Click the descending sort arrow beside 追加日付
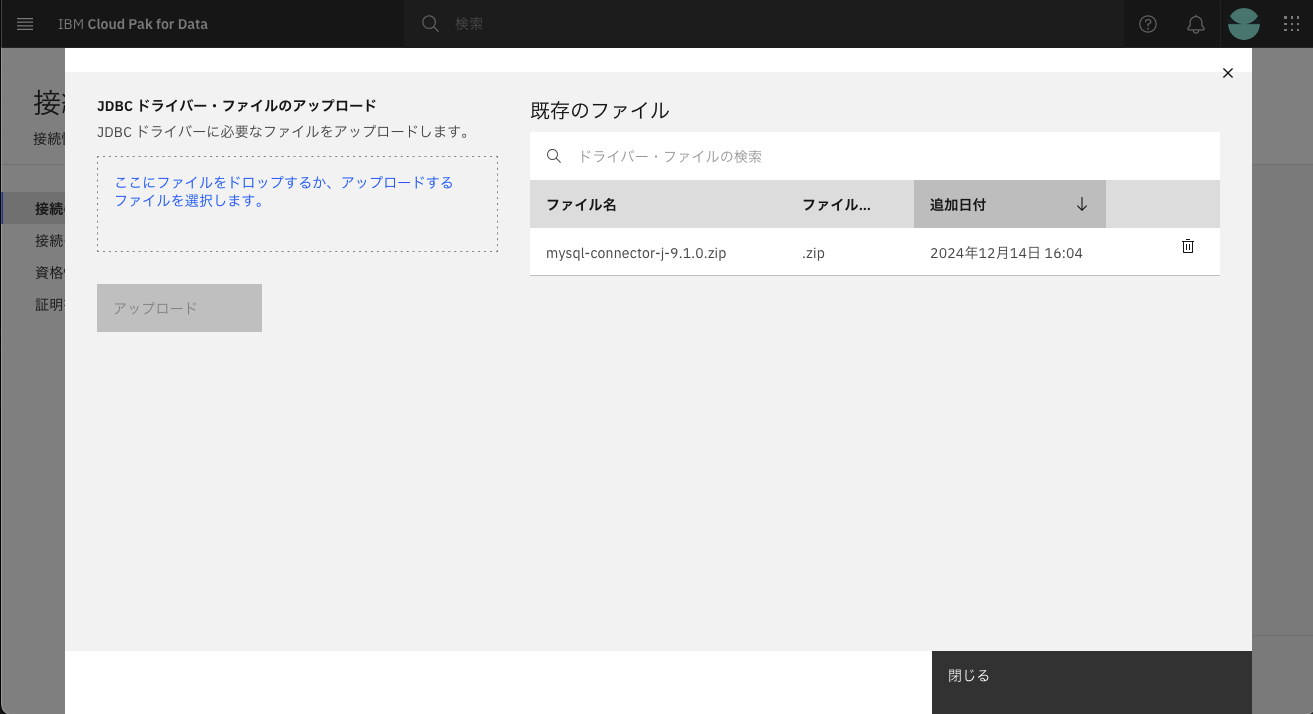 1081,203
